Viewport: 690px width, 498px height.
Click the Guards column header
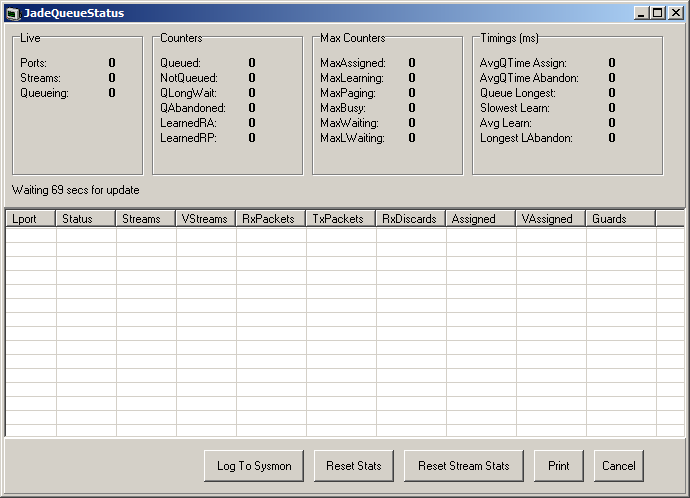tap(621, 219)
